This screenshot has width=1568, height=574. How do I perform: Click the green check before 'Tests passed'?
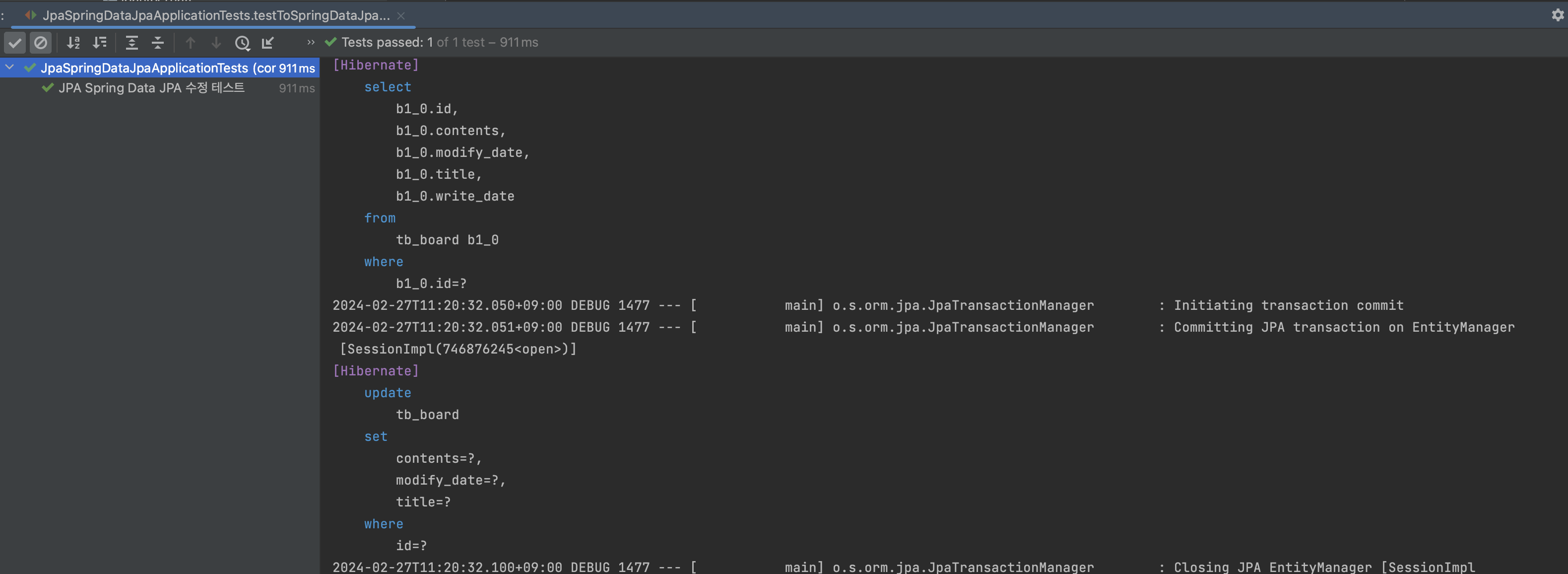[x=330, y=42]
